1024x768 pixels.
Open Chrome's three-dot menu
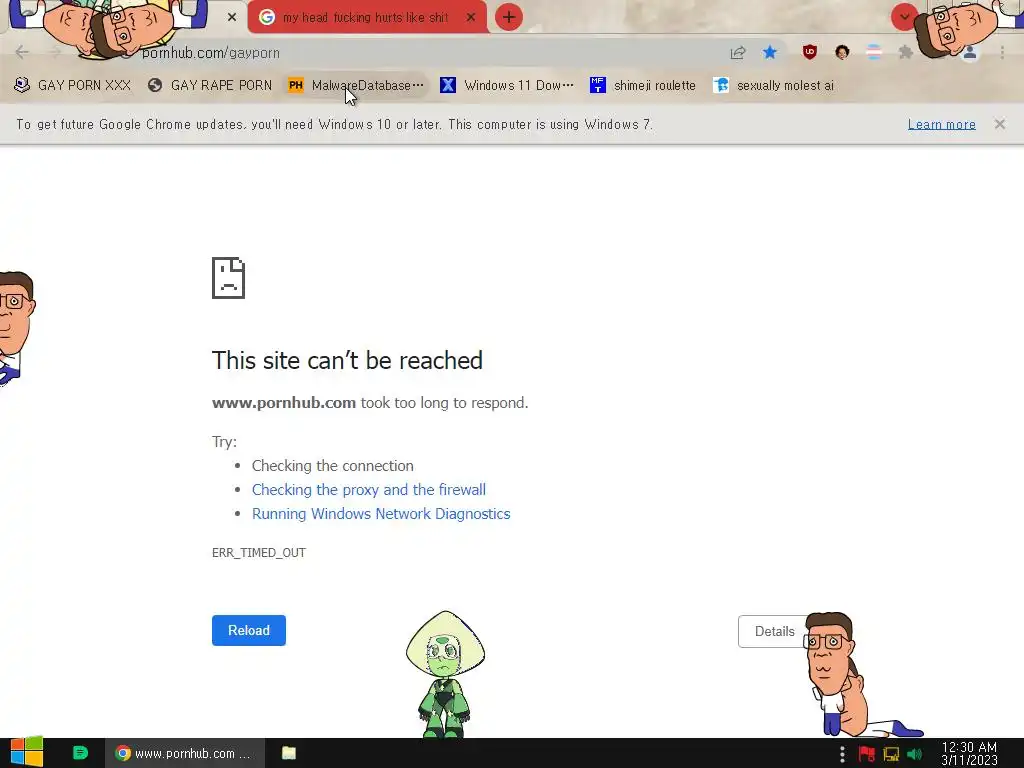click(1002, 52)
